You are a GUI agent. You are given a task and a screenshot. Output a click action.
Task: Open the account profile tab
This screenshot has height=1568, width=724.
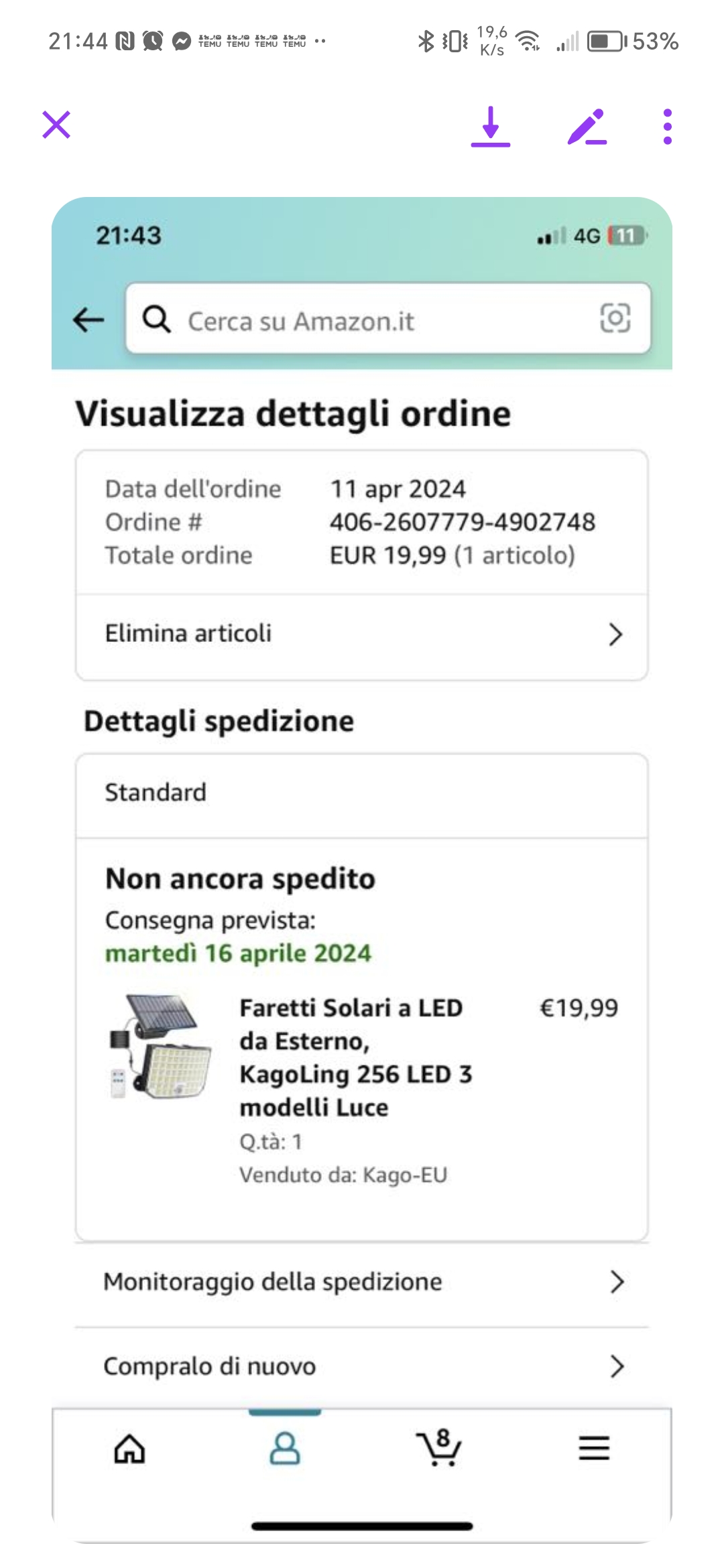pyautogui.click(x=285, y=1449)
